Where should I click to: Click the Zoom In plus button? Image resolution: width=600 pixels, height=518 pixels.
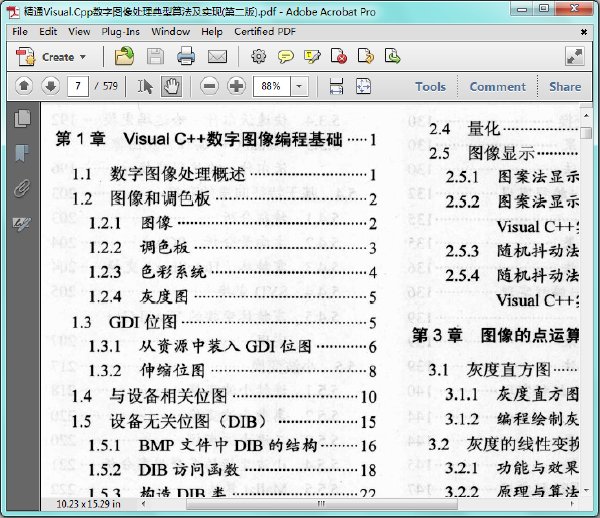coord(236,86)
